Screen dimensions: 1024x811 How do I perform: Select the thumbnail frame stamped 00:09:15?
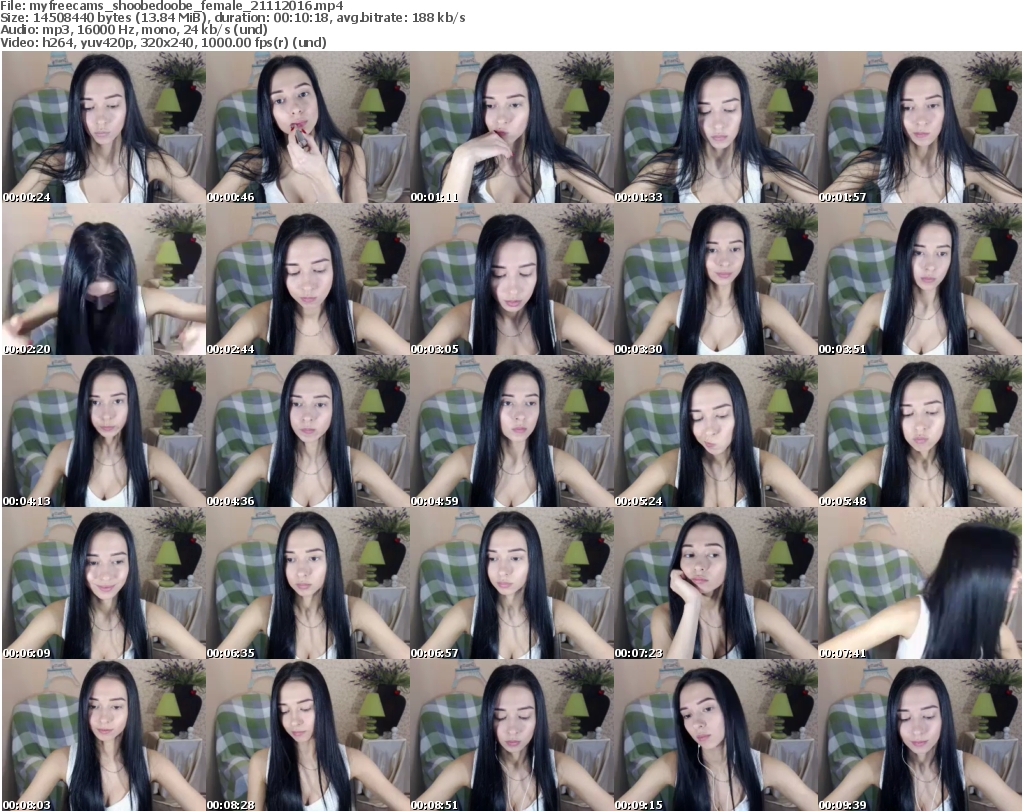(x=716, y=735)
